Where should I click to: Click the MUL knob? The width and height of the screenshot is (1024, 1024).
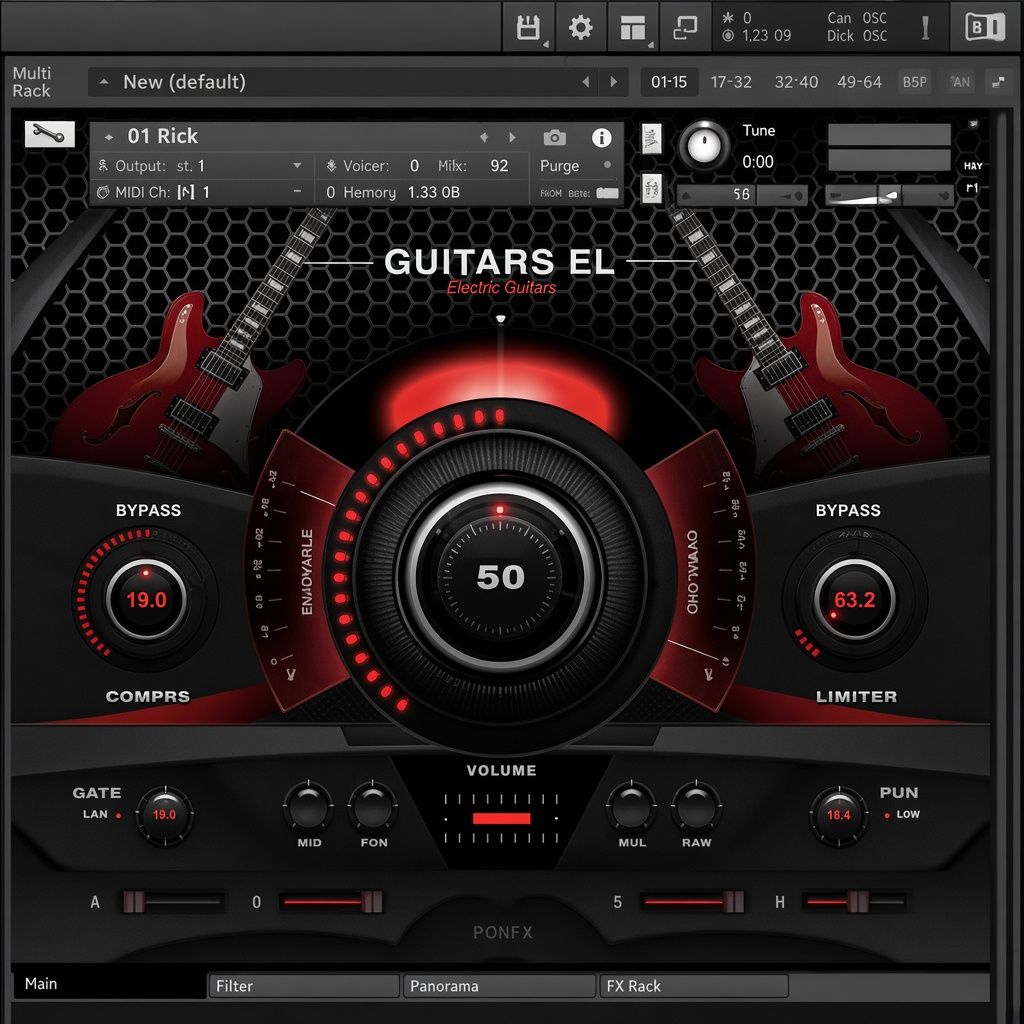632,807
